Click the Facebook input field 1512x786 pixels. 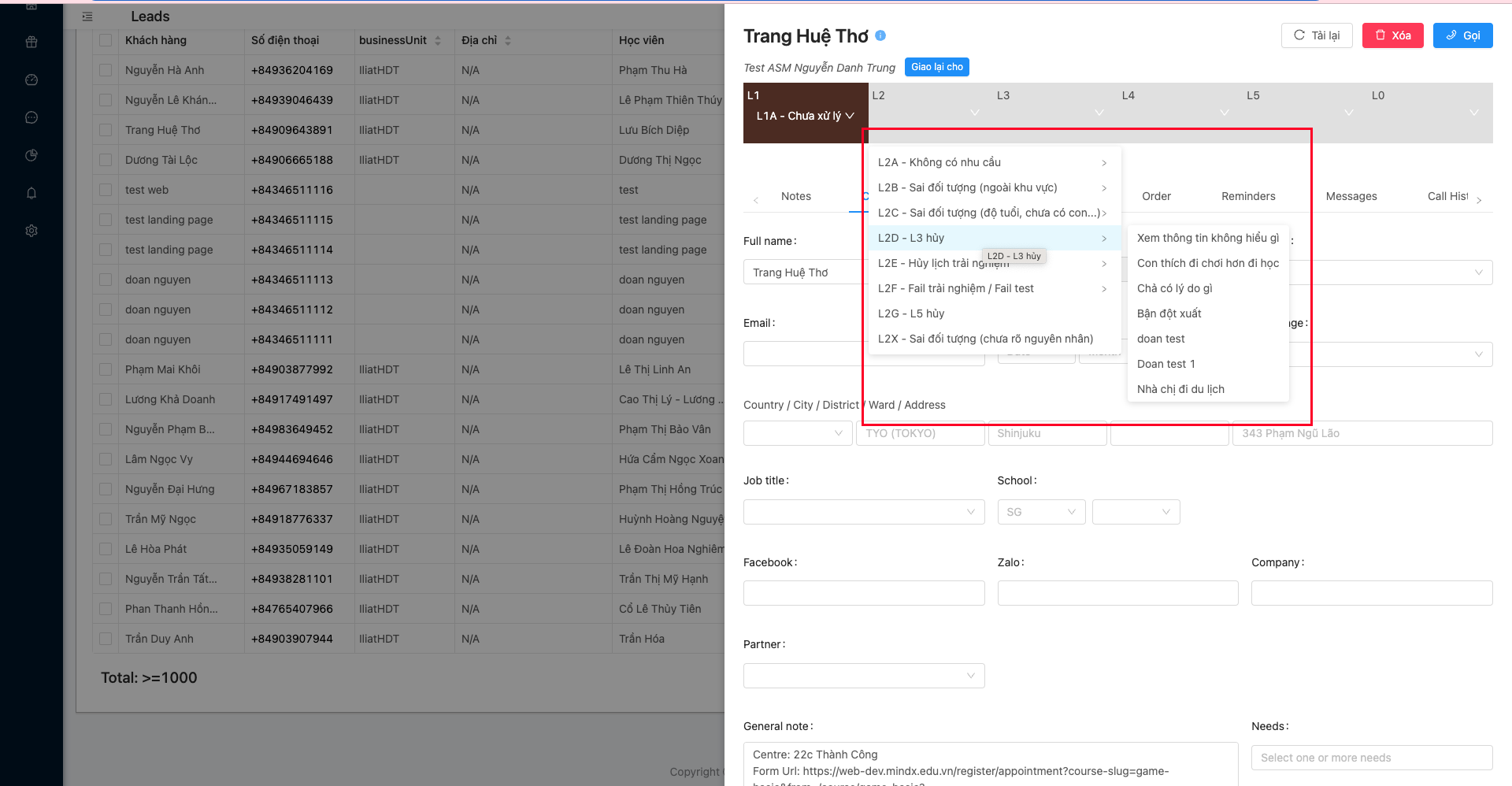864,593
